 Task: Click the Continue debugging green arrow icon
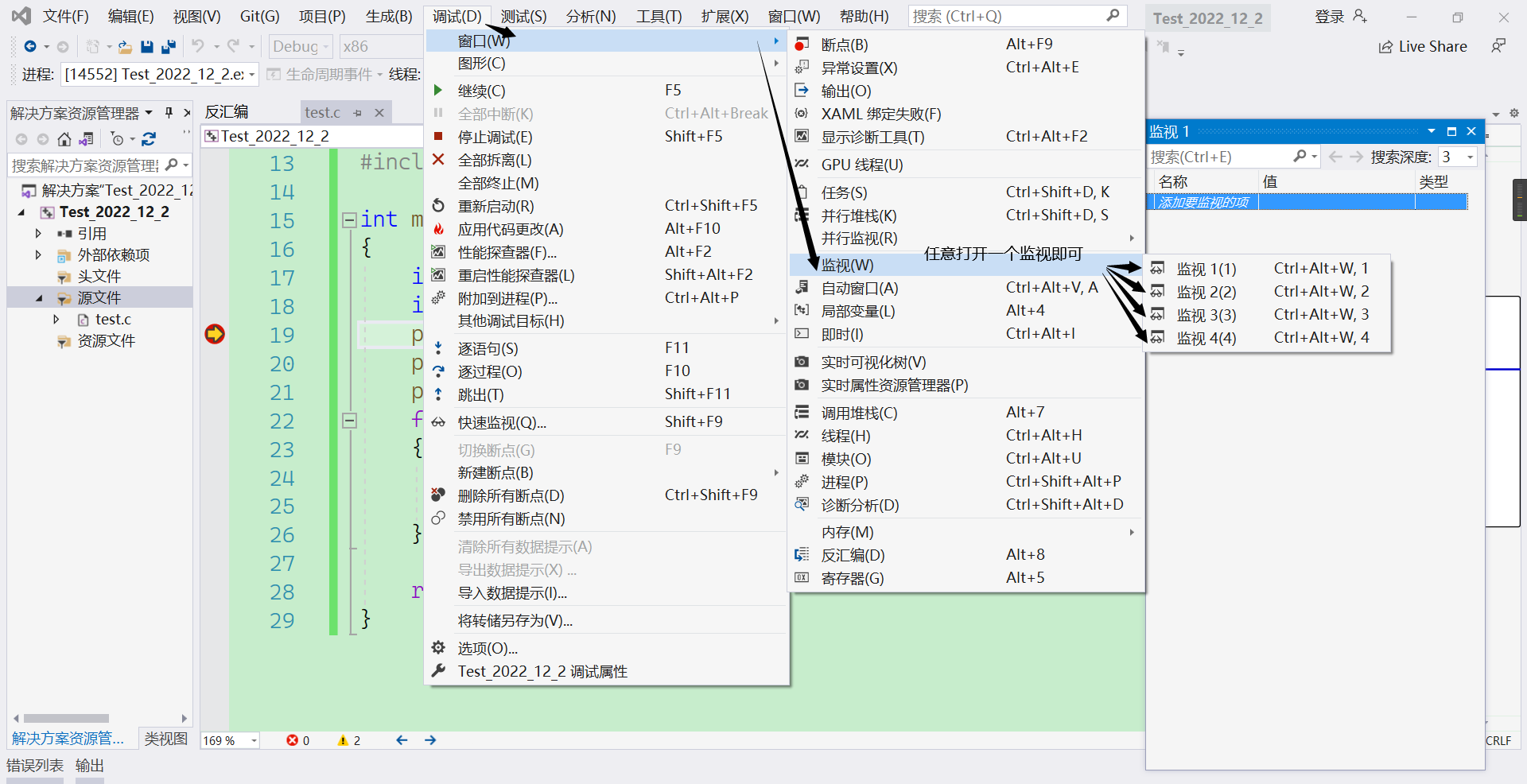click(437, 91)
